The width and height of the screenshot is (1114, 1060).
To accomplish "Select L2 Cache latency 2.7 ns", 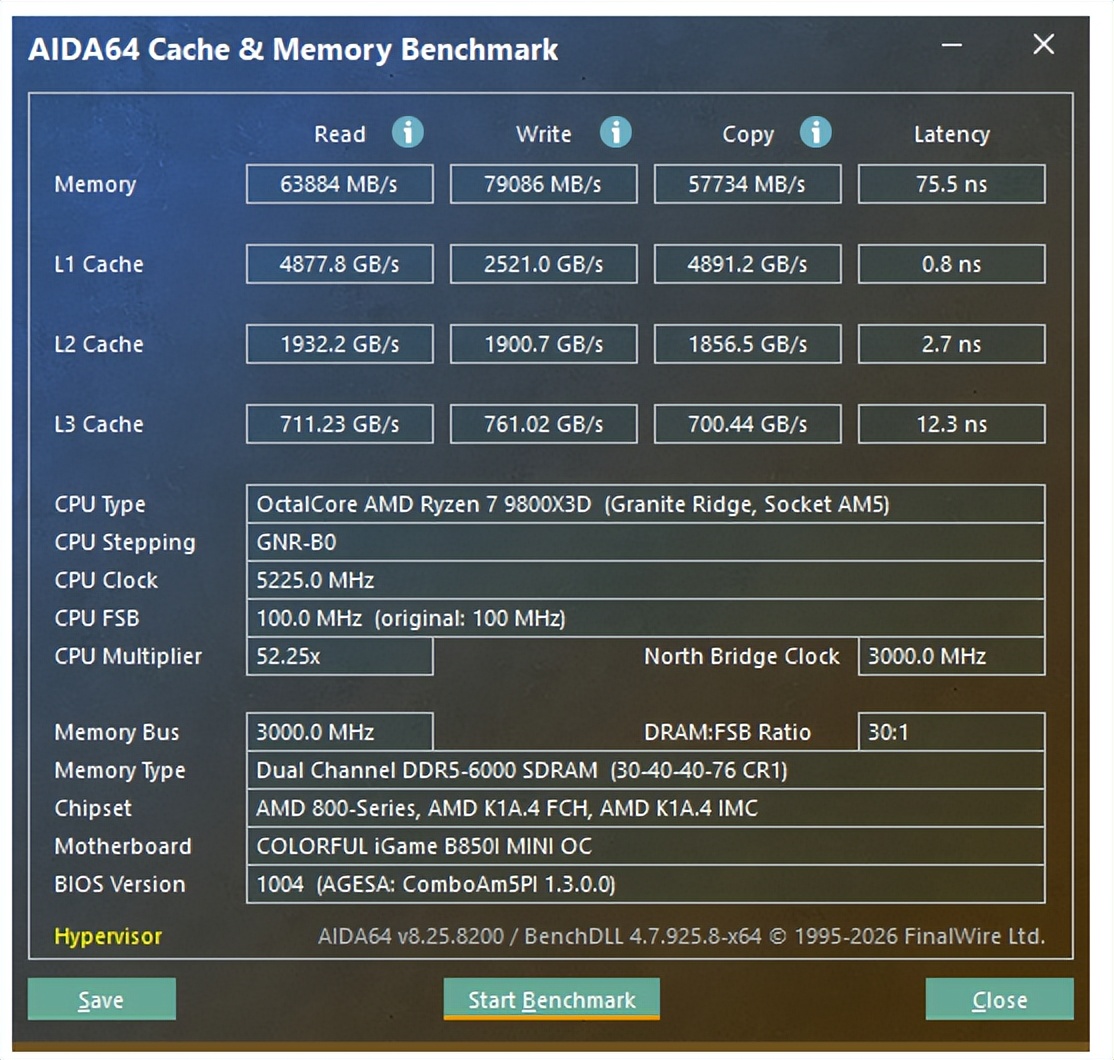I will tap(951, 344).
